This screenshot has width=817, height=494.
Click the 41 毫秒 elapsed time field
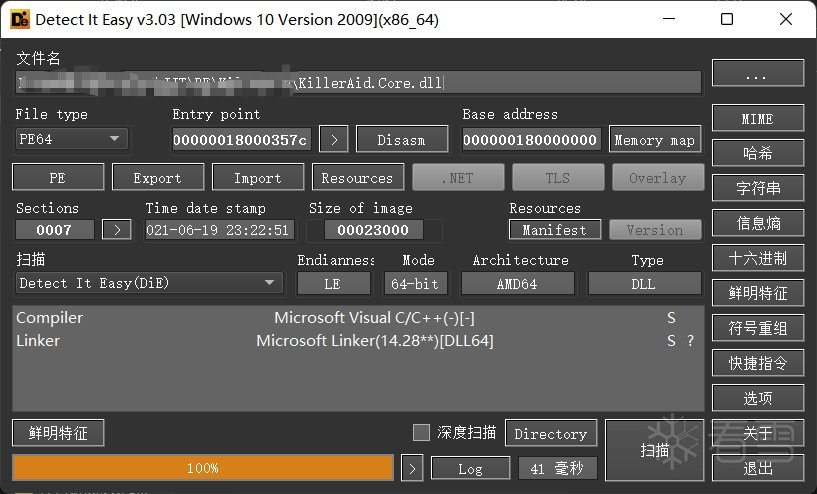coord(558,468)
